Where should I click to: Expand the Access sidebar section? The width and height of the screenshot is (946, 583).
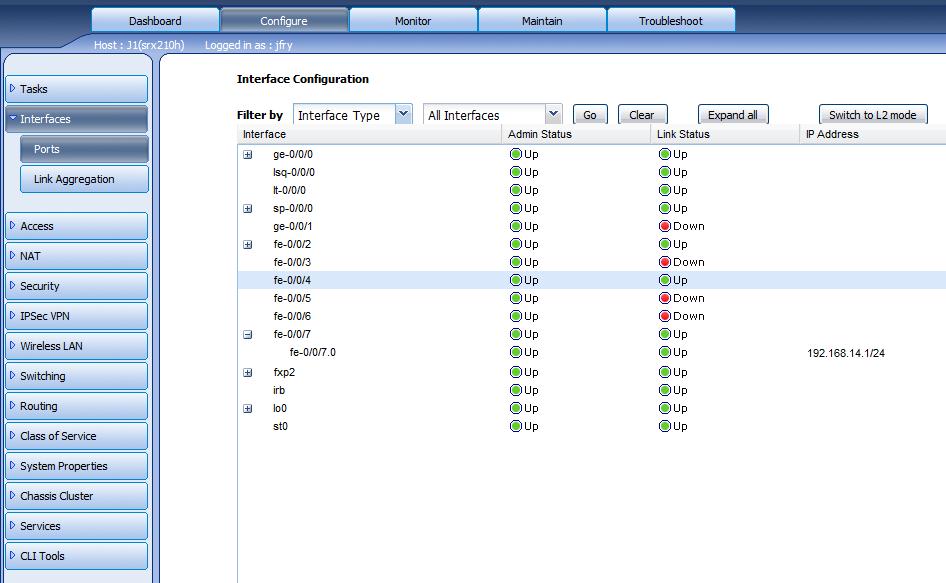tap(77, 226)
